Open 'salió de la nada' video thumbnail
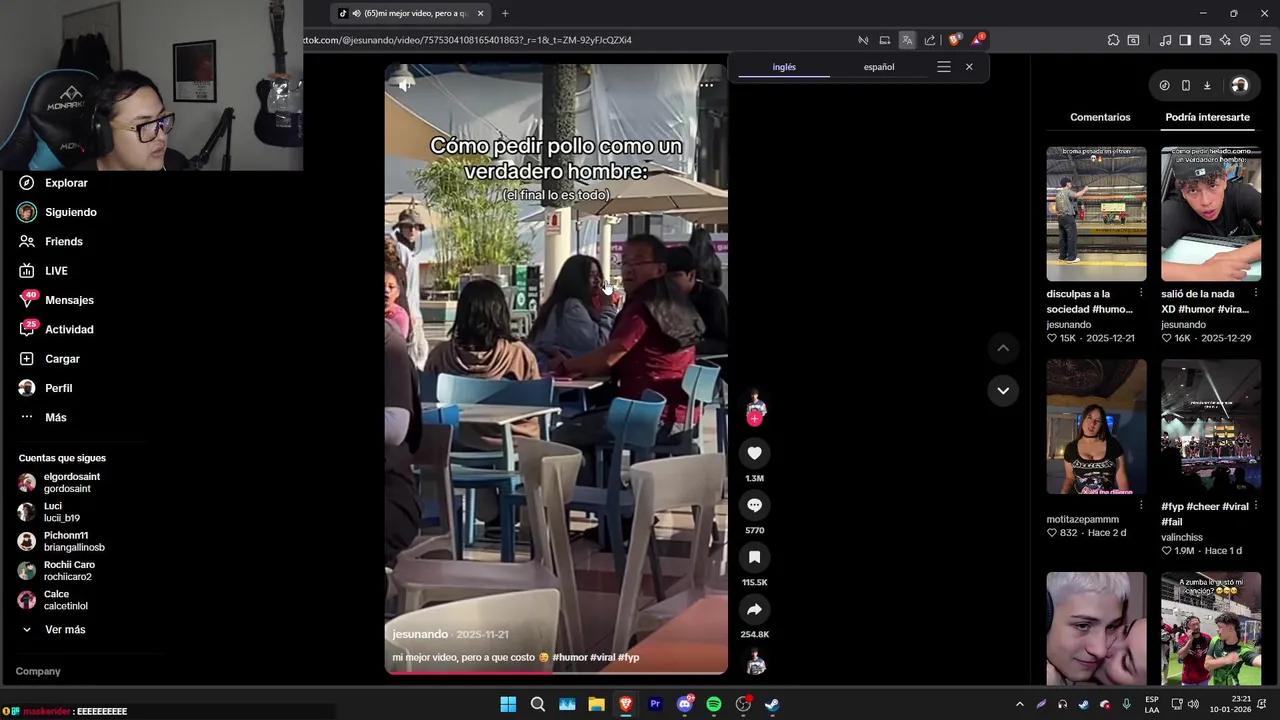This screenshot has height=720, width=1280. click(1211, 214)
